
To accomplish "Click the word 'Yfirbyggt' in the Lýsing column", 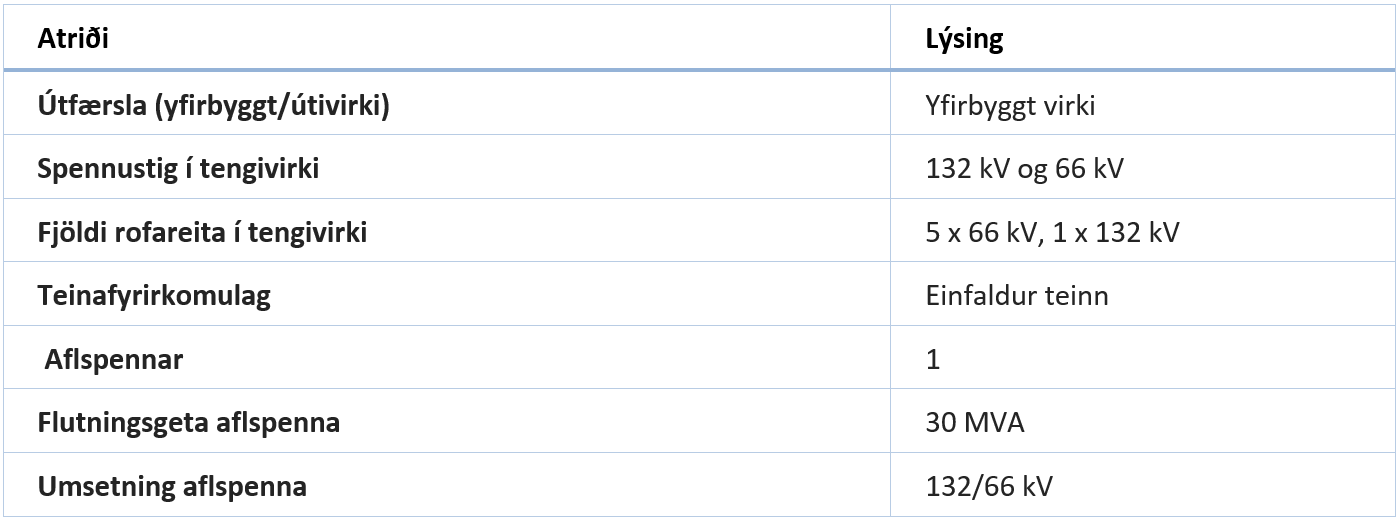I will pyautogui.click(x=974, y=105).
